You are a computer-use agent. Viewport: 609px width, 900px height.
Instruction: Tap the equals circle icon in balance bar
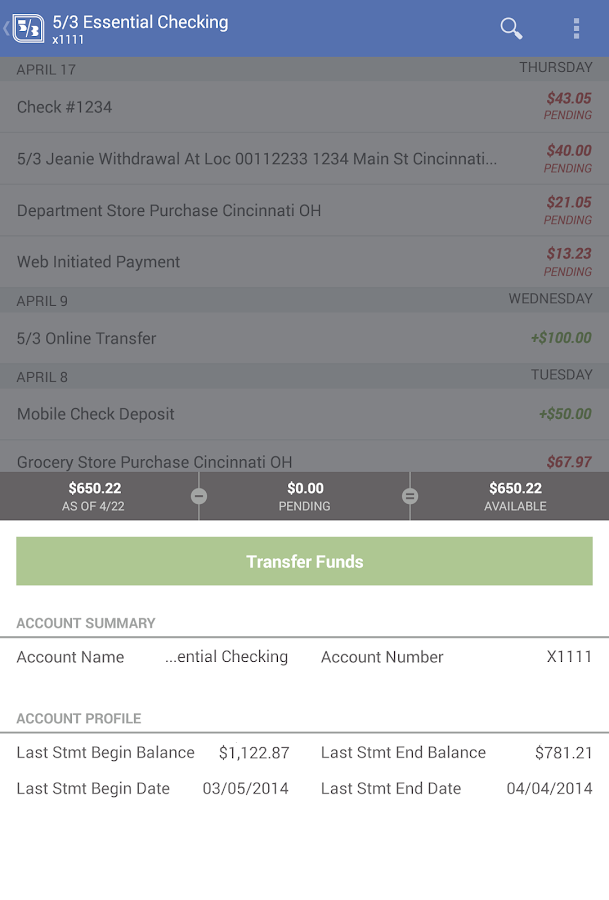coord(409,496)
